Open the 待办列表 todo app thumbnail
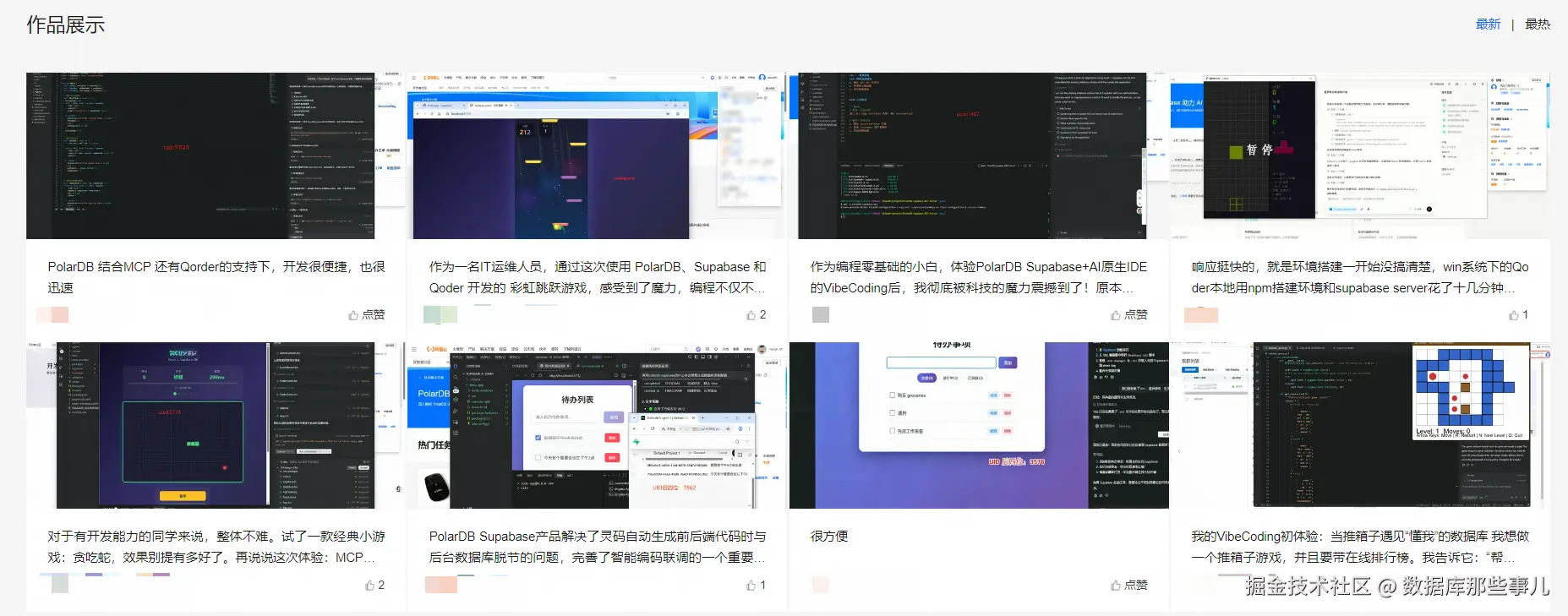The width and height of the screenshot is (1568, 616). [597, 425]
